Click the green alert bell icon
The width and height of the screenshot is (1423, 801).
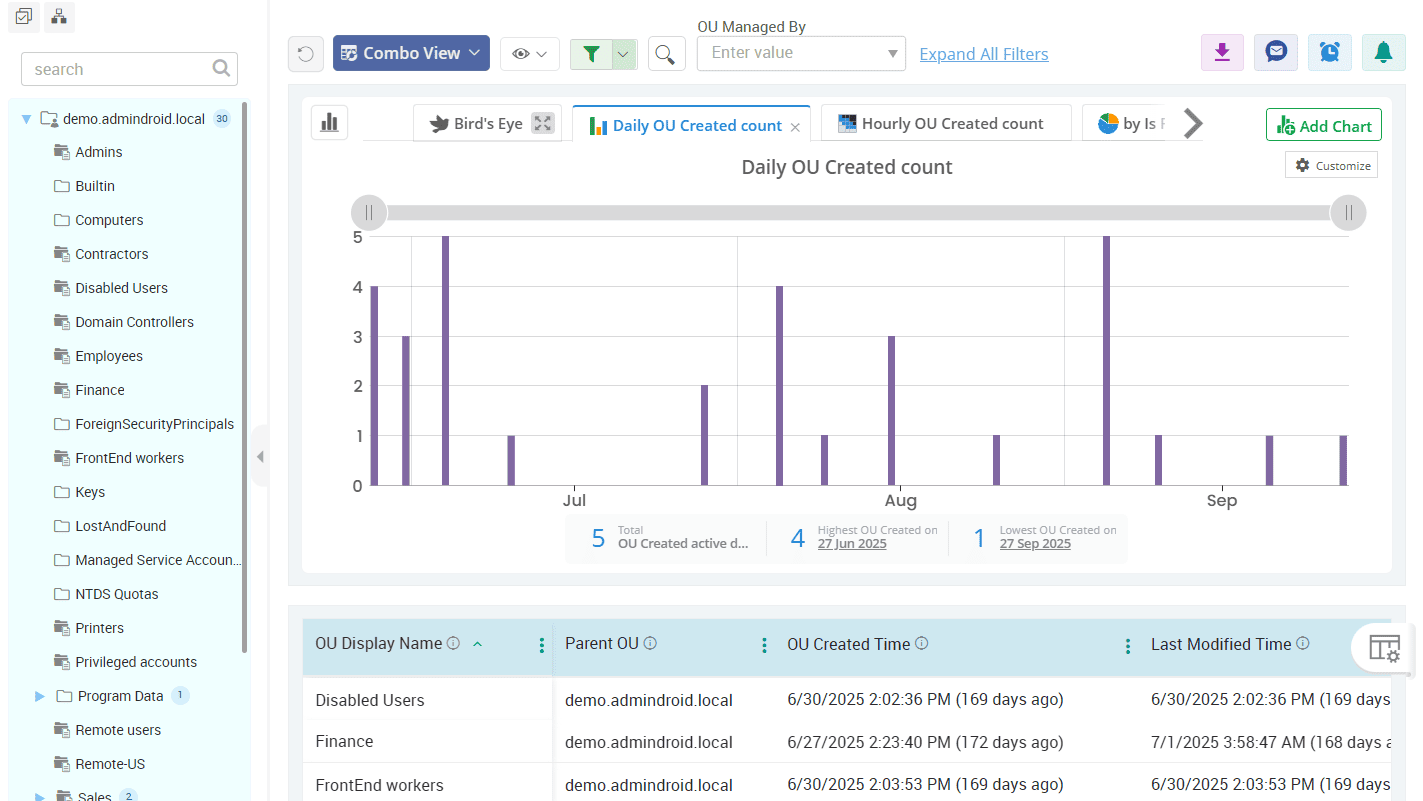coord(1384,53)
